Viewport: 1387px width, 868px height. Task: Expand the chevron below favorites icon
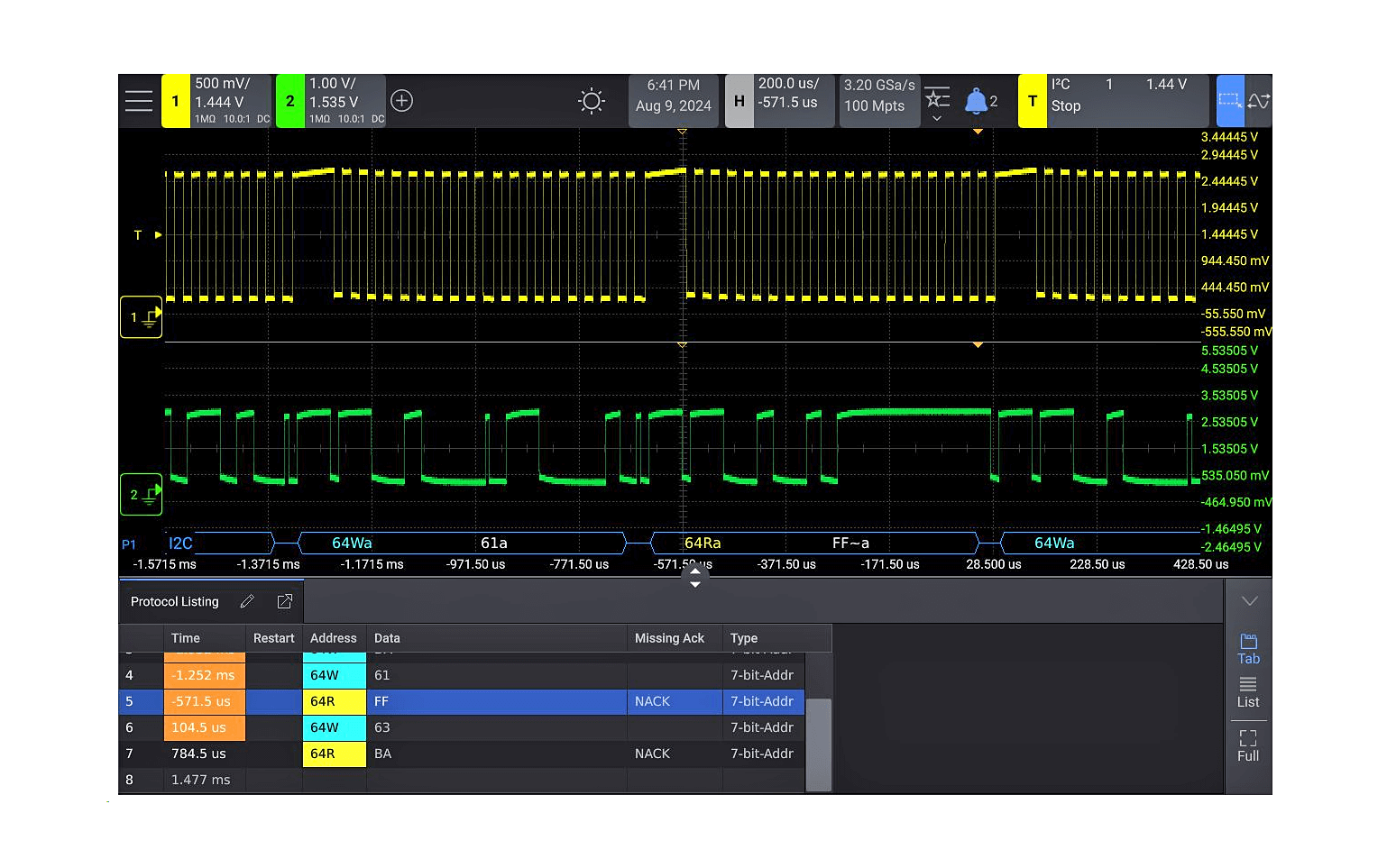937,118
